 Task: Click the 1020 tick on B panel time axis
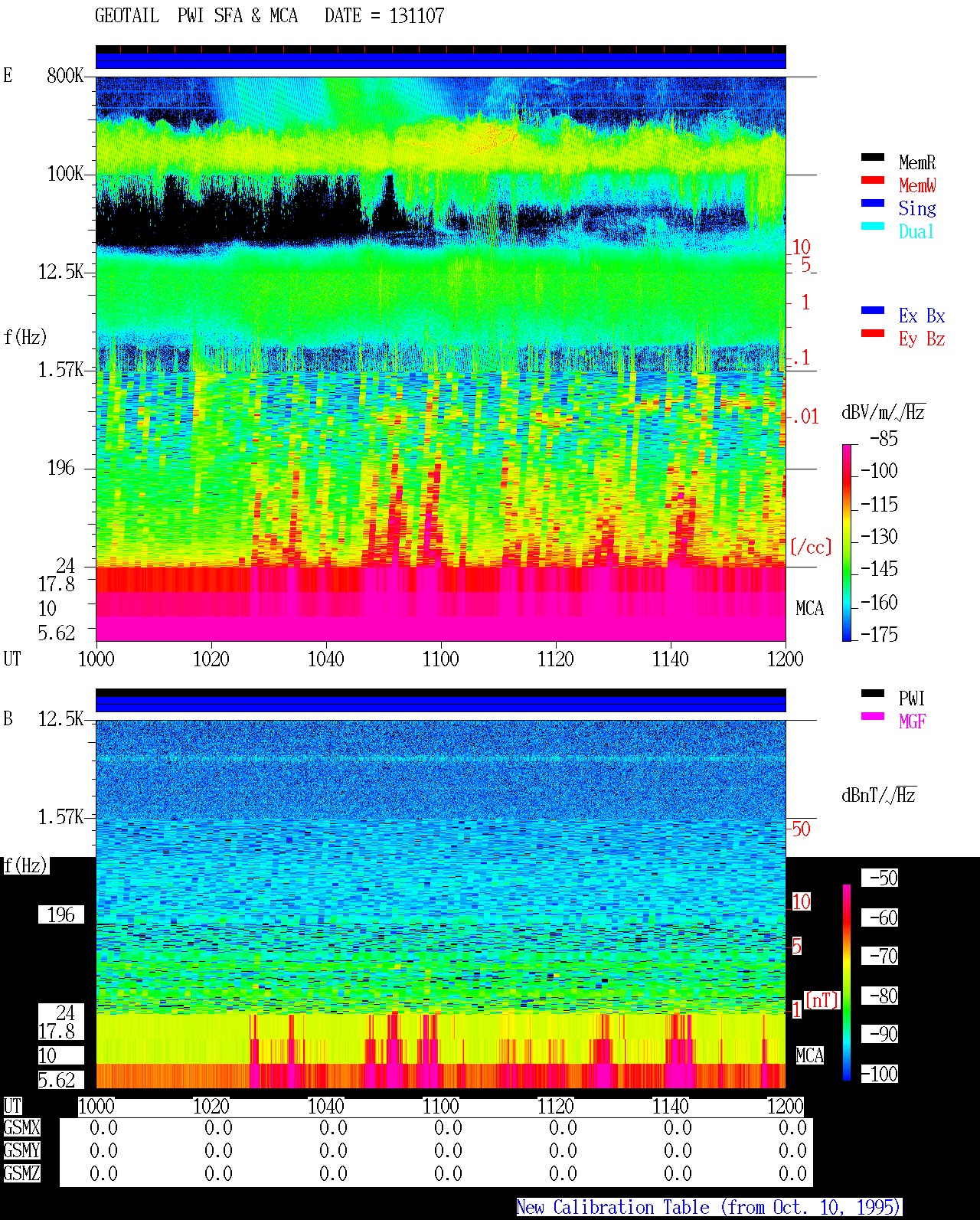211,1107
